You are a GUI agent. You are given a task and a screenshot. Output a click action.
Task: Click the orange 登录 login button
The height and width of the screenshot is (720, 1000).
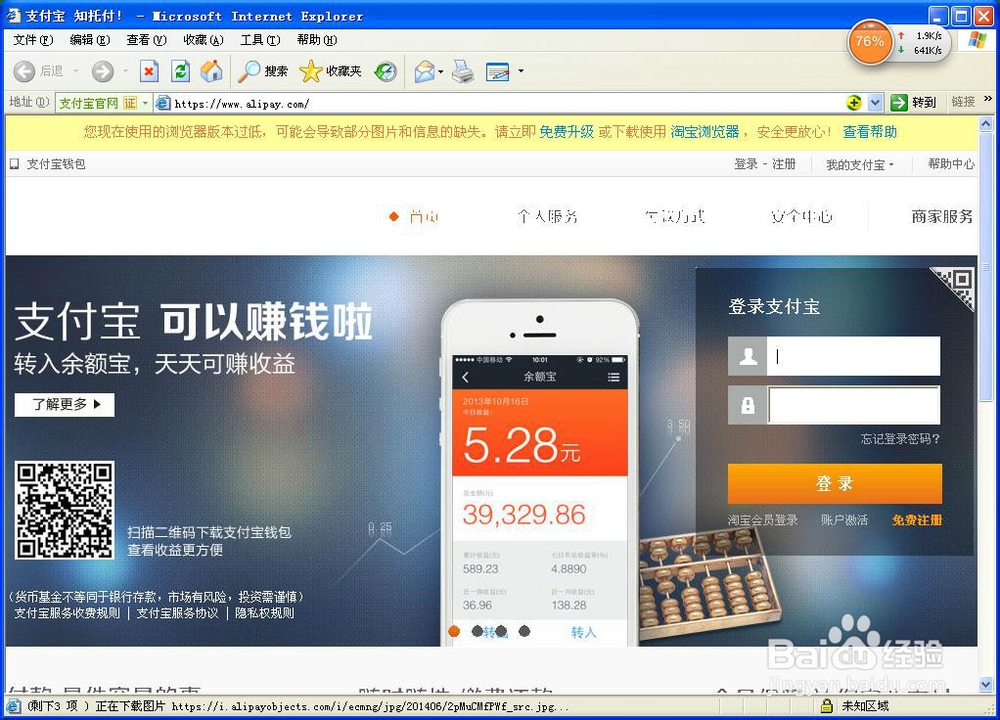835,483
